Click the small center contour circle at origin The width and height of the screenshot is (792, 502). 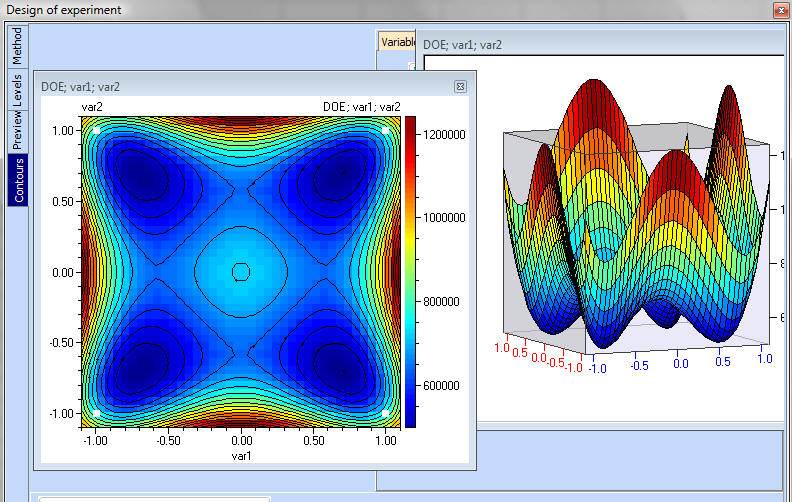(241, 271)
